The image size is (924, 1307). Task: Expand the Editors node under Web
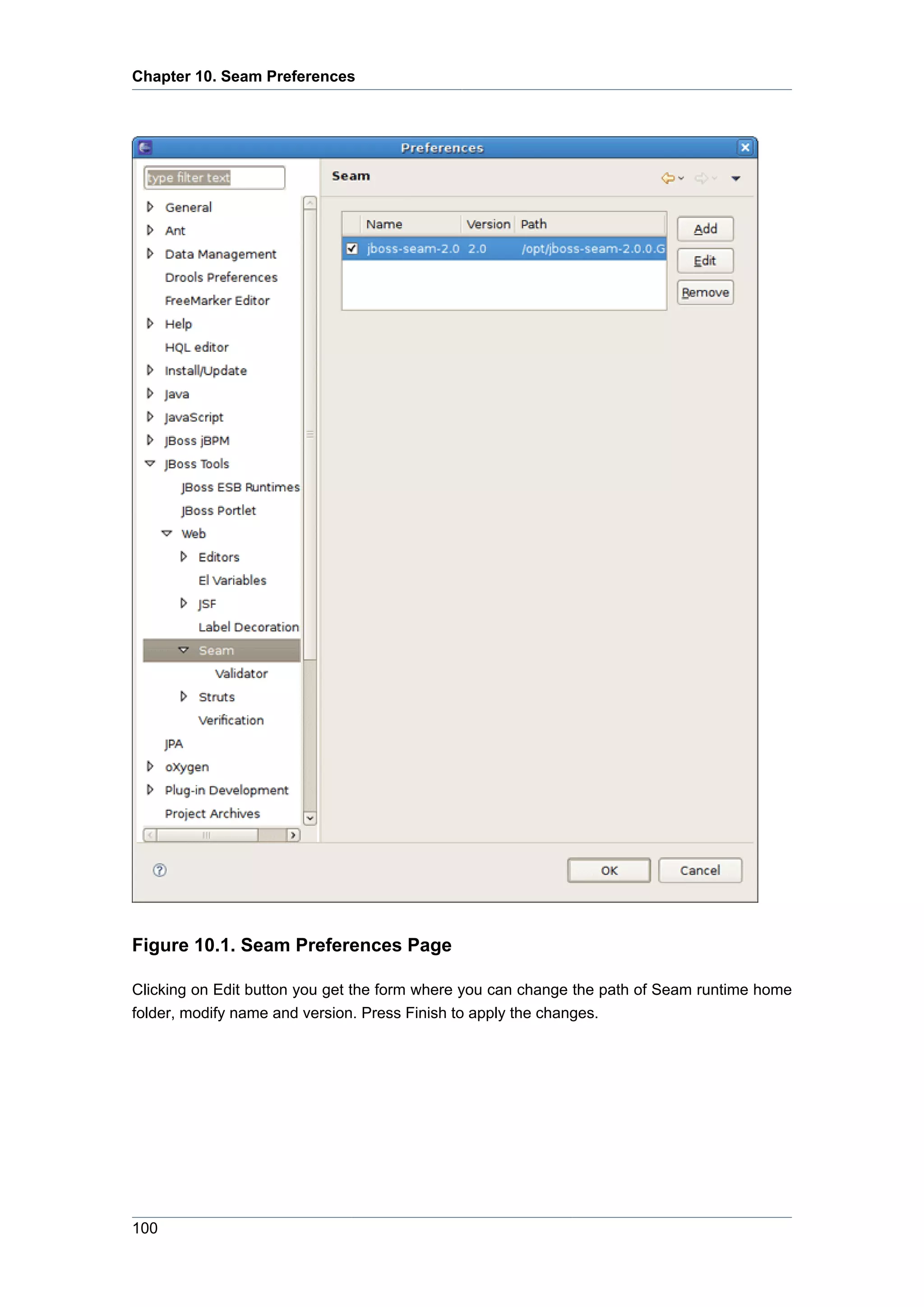point(183,556)
